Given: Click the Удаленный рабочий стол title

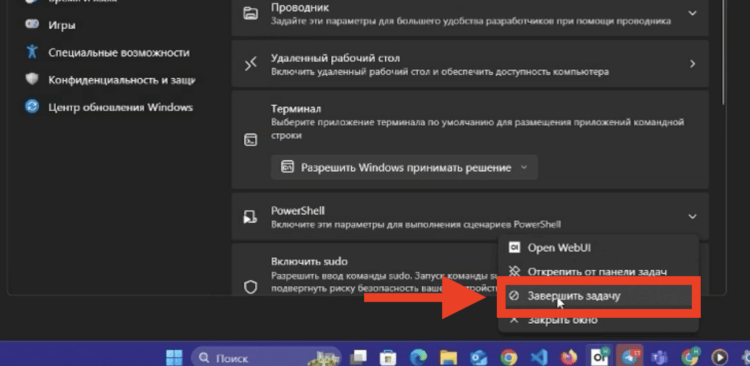Looking at the screenshot, I should click(x=335, y=58).
